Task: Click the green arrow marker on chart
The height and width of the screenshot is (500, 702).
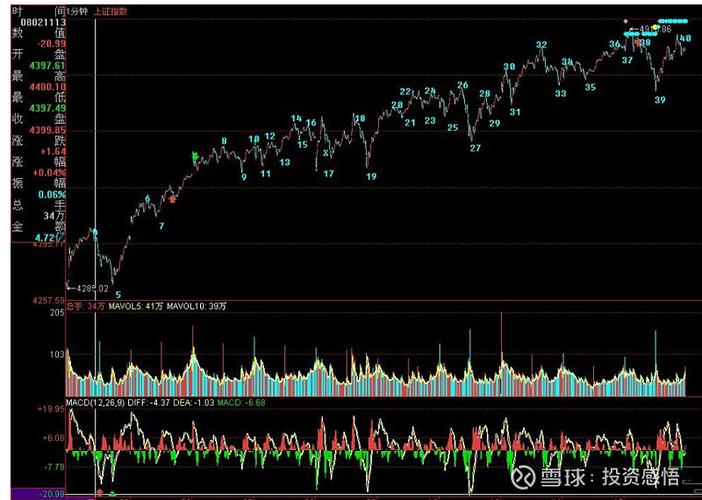Action: [196, 156]
